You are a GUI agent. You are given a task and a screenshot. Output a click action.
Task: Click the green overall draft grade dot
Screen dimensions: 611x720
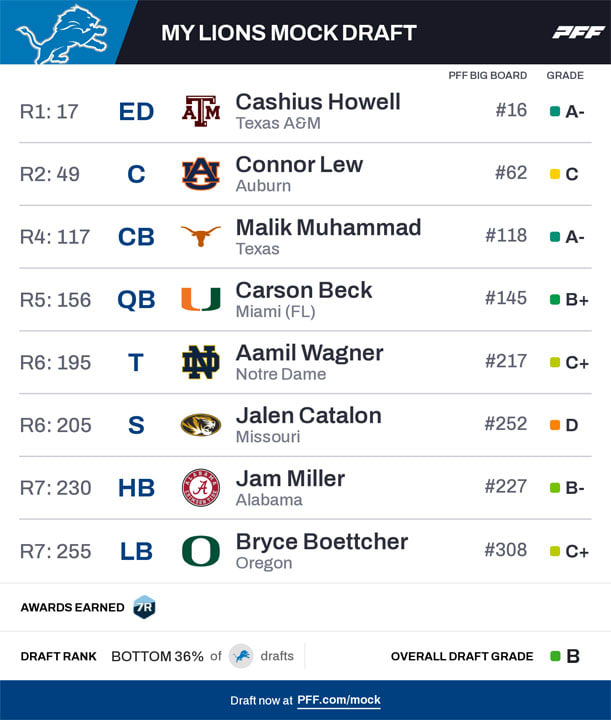[x=555, y=656]
